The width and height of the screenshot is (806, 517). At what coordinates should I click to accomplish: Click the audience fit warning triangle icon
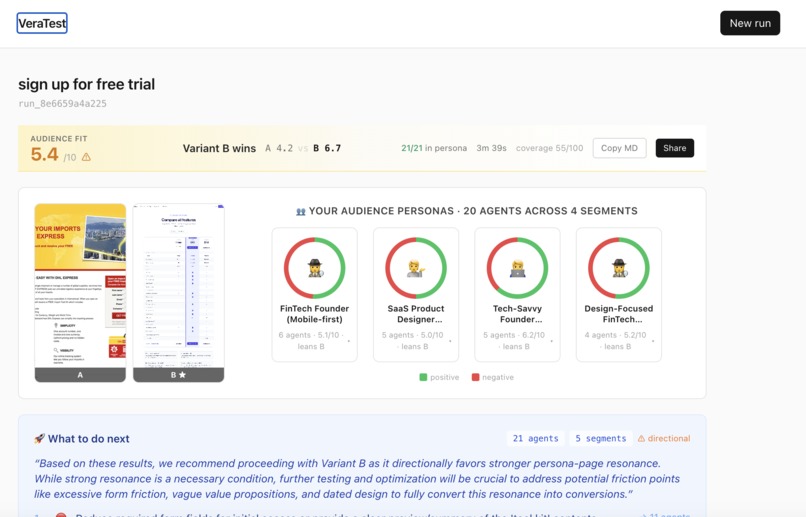click(86, 157)
